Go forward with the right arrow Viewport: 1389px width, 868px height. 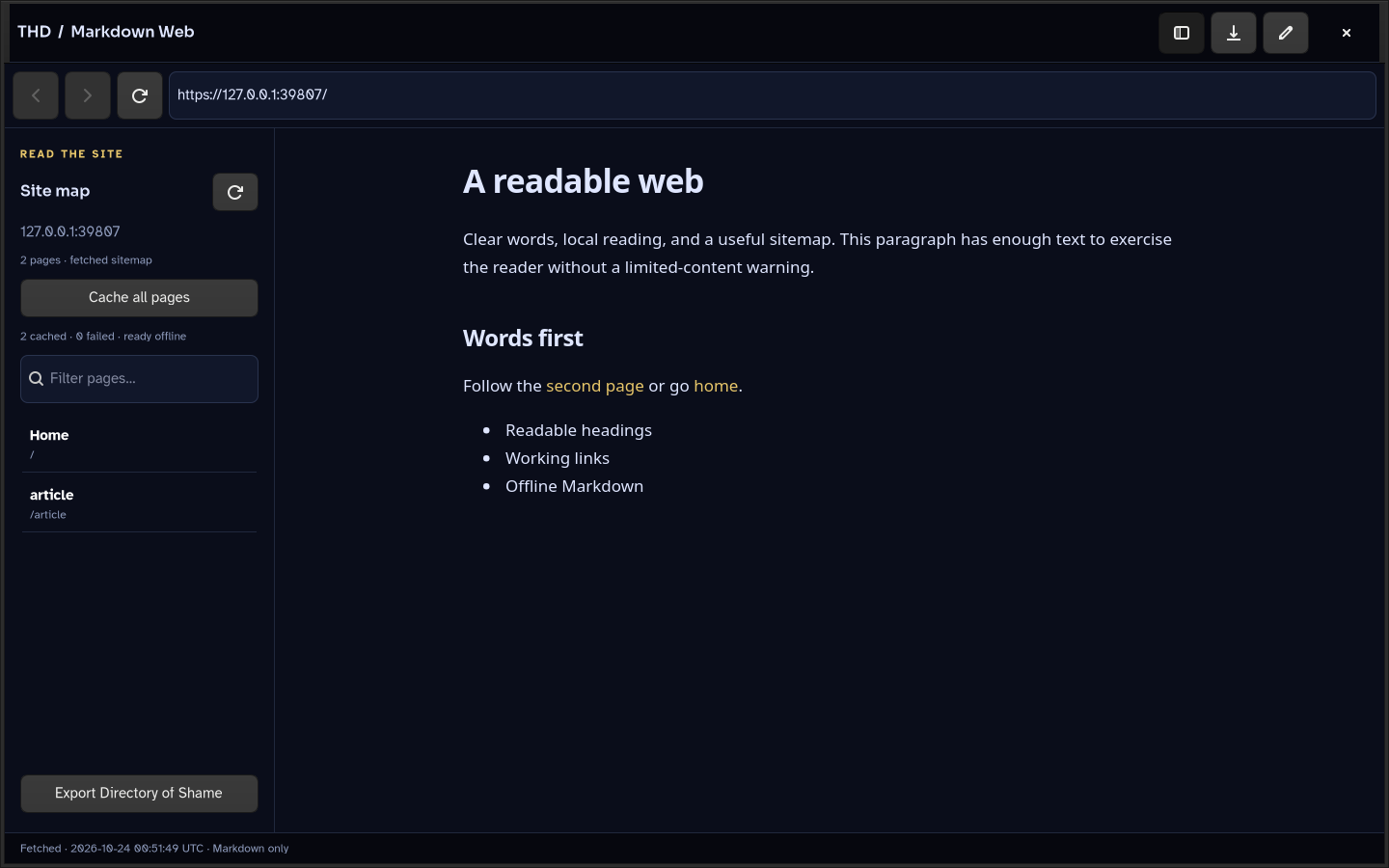point(88,95)
